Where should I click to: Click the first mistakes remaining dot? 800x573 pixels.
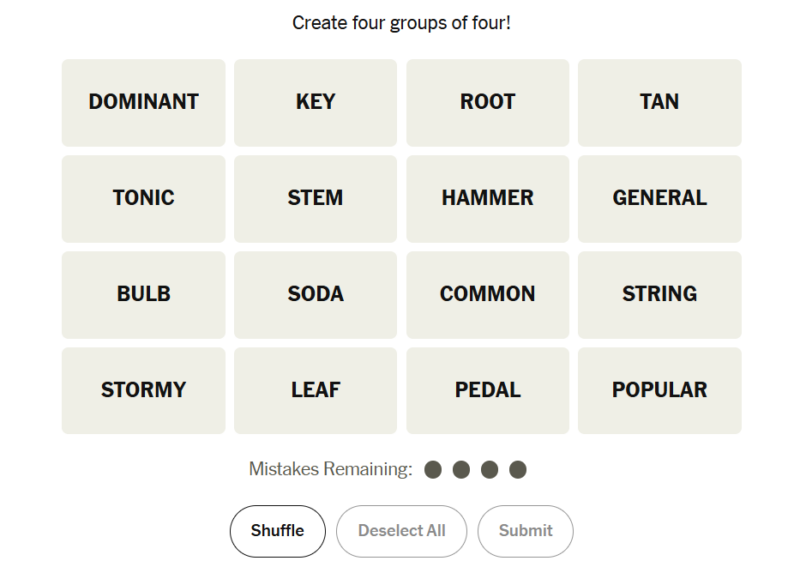tap(433, 469)
